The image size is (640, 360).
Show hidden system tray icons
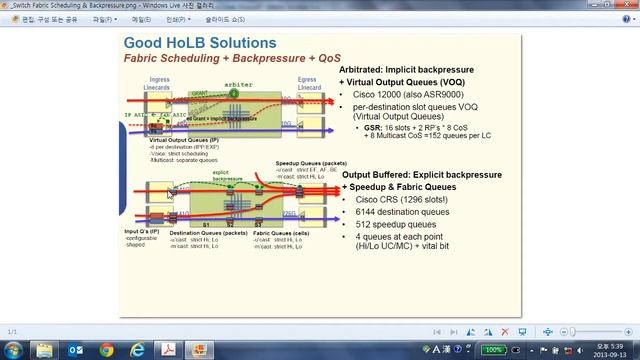531,350
